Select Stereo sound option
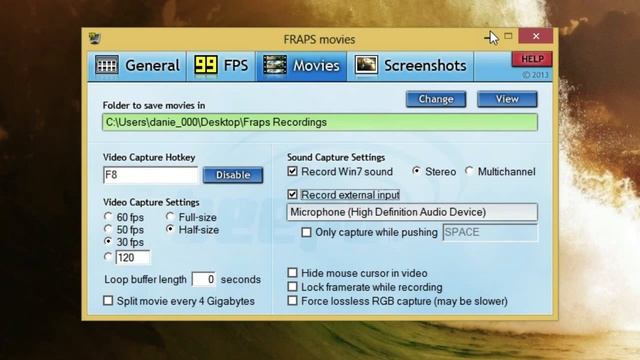640x360 pixels. pos(416,171)
